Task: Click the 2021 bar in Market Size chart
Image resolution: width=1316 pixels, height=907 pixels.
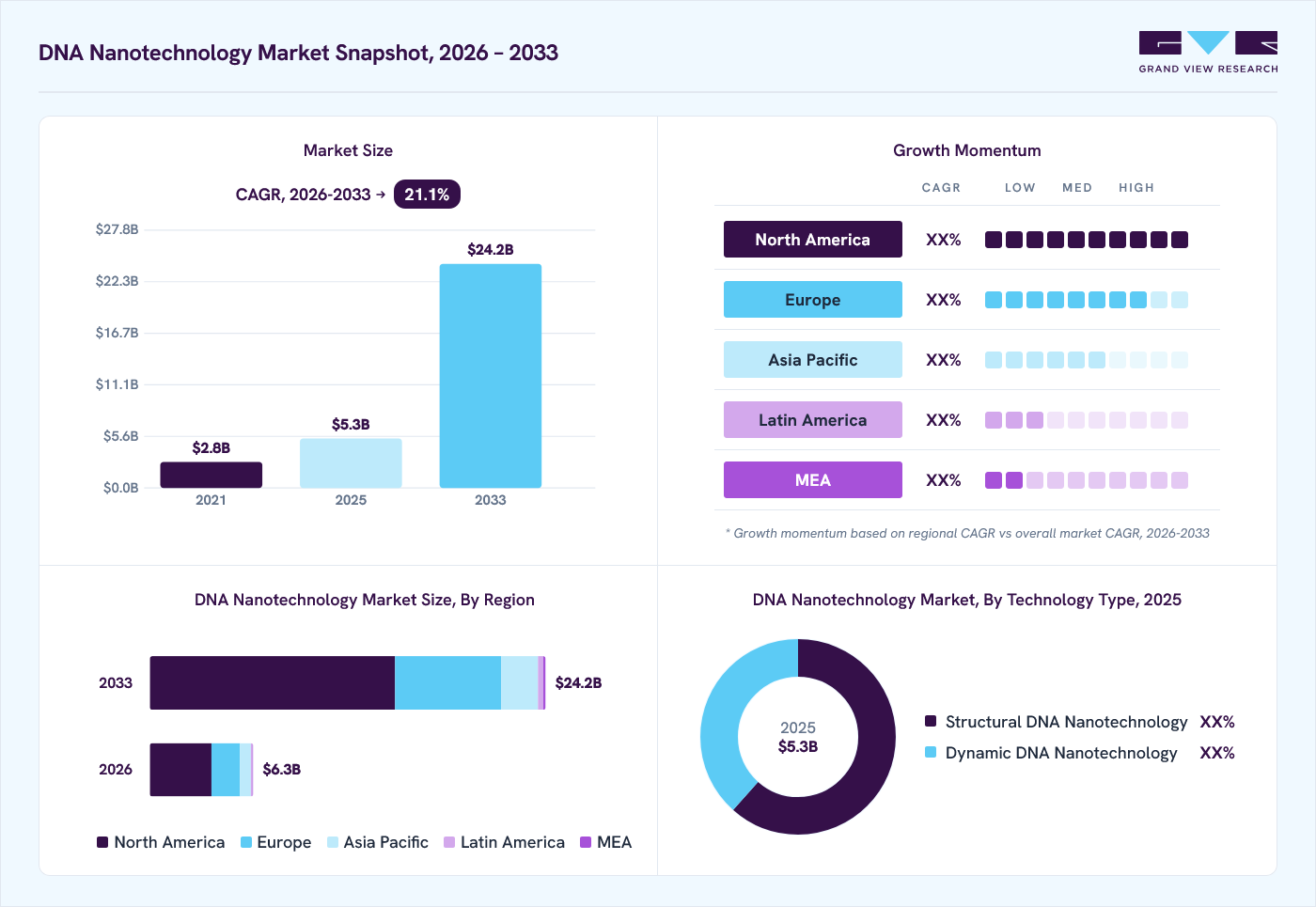Action: click(x=211, y=475)
